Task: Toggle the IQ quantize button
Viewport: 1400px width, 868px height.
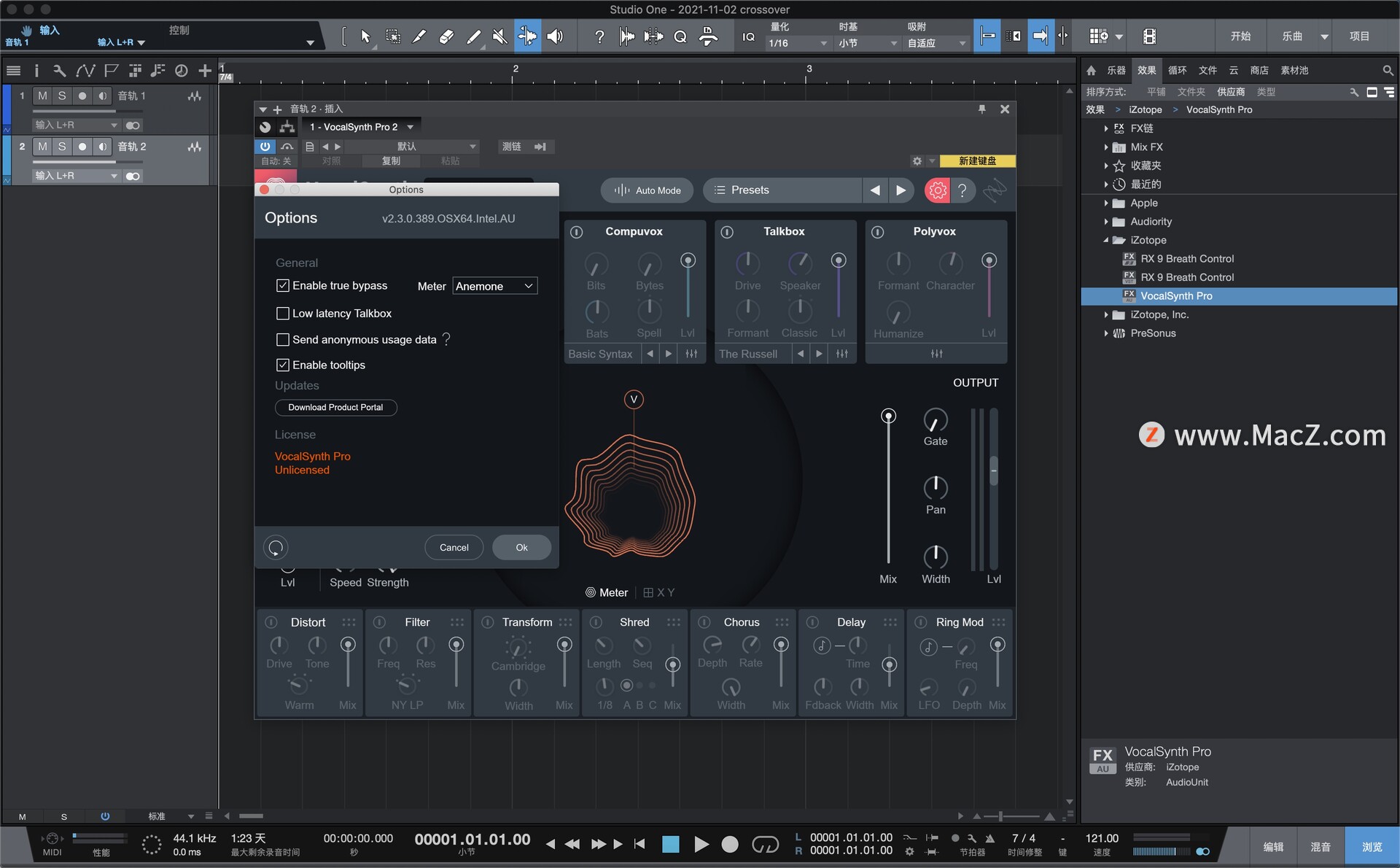Action: pyautogui.click(x=748, y=36)
